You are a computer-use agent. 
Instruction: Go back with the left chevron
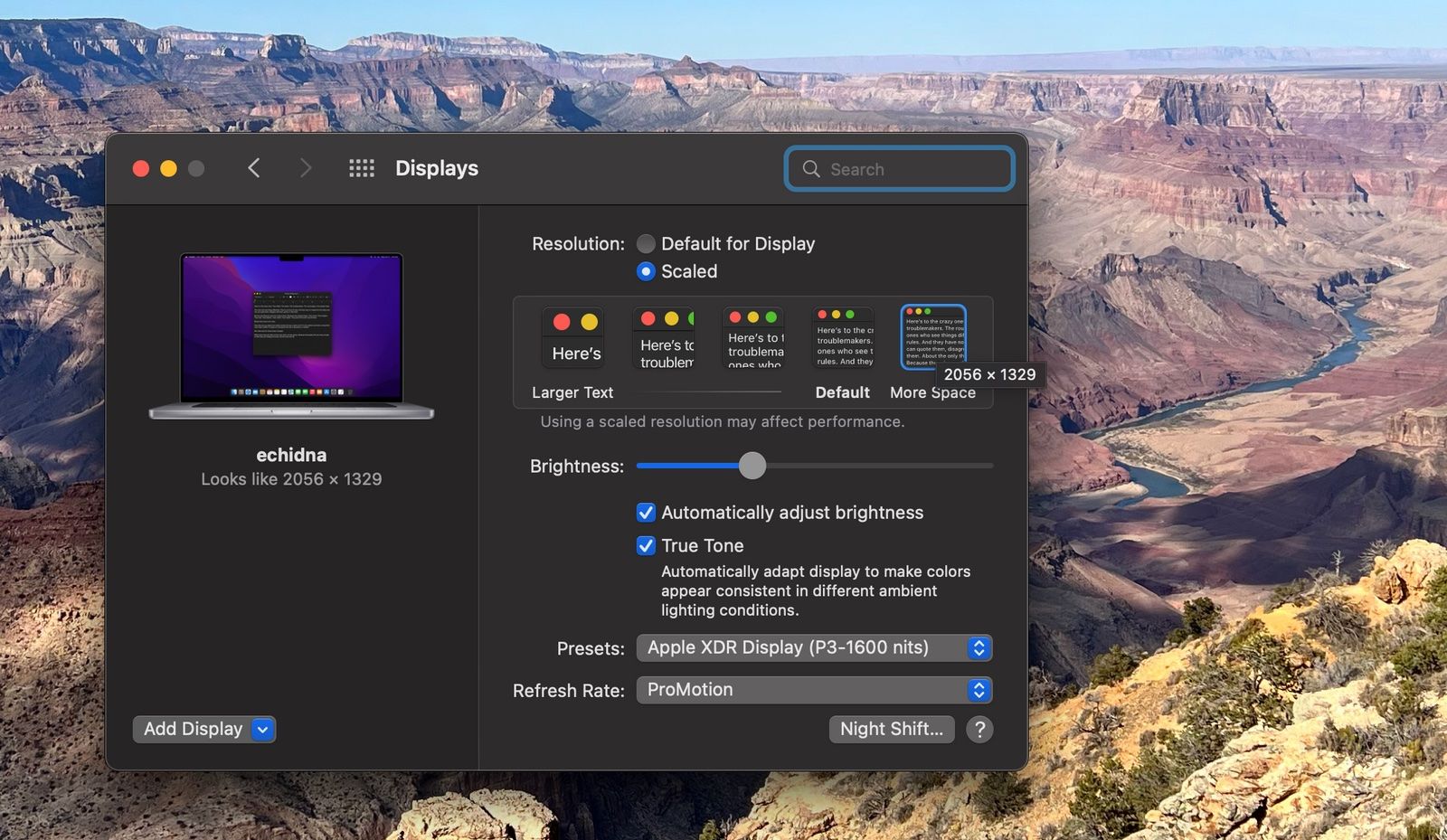(x=254, y=168)
